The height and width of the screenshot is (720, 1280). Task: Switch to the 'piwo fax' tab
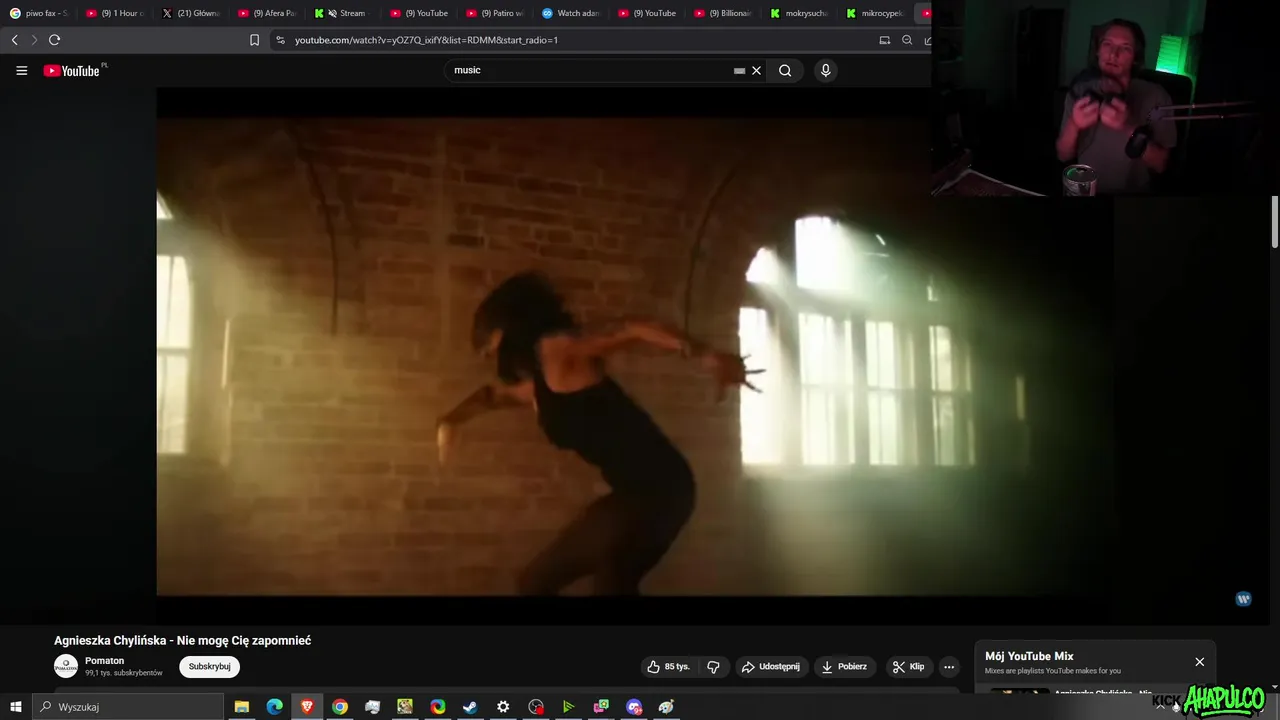[38, 13]
